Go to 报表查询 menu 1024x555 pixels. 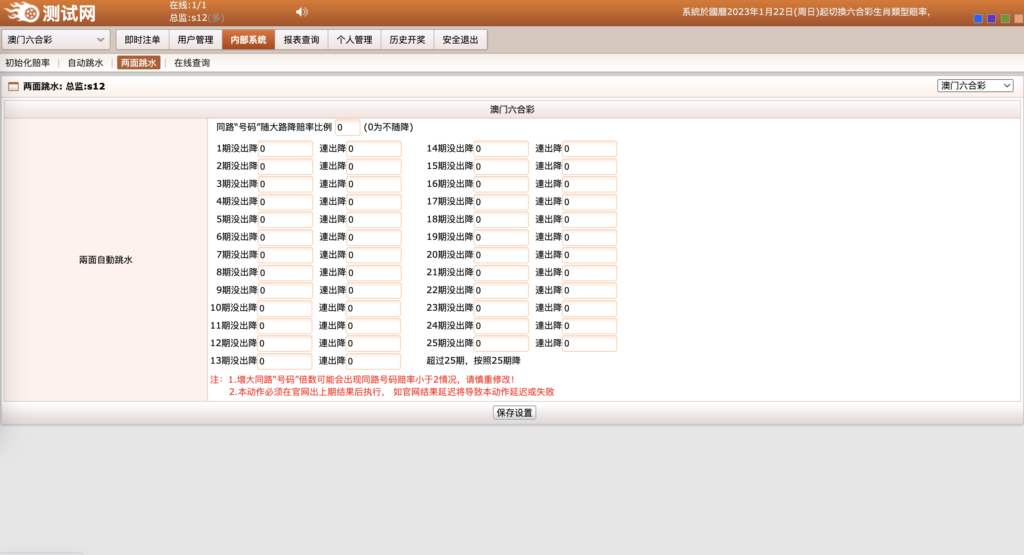(x=301, y=40)
